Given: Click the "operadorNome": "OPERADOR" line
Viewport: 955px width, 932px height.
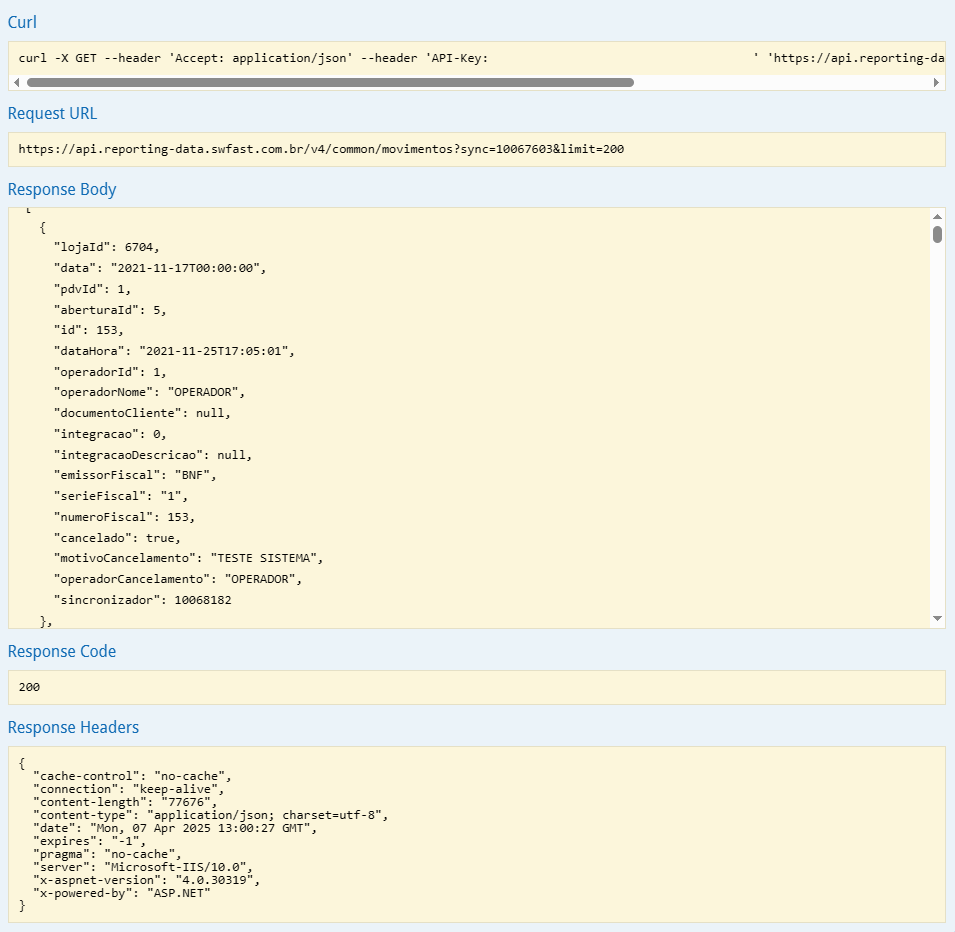Looking at the screenshot, I should tap(149, 392).
